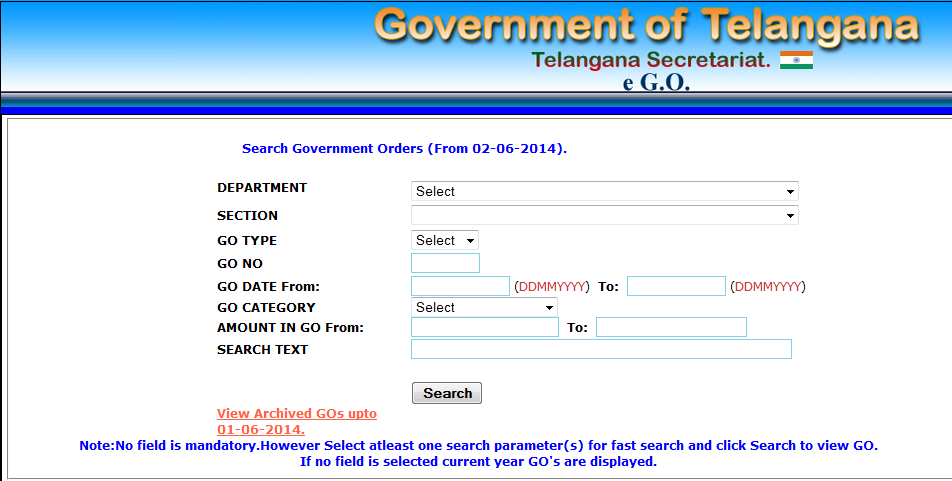The image size is (952, 481).
Task: Click the SEARCH TEXT label
Action: [x=262, y=350]
